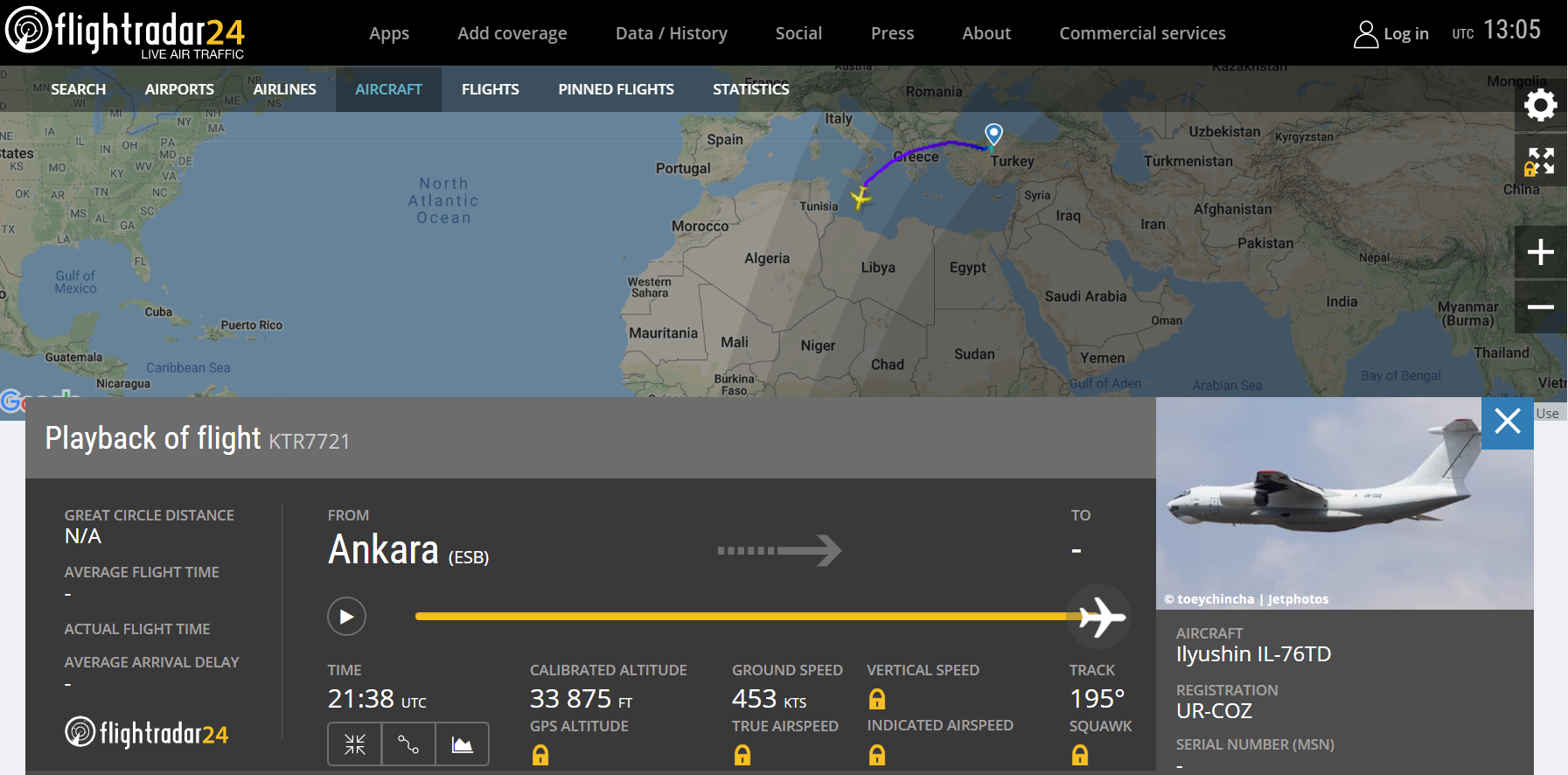Switch to the Flights tab

pos(490,89)
